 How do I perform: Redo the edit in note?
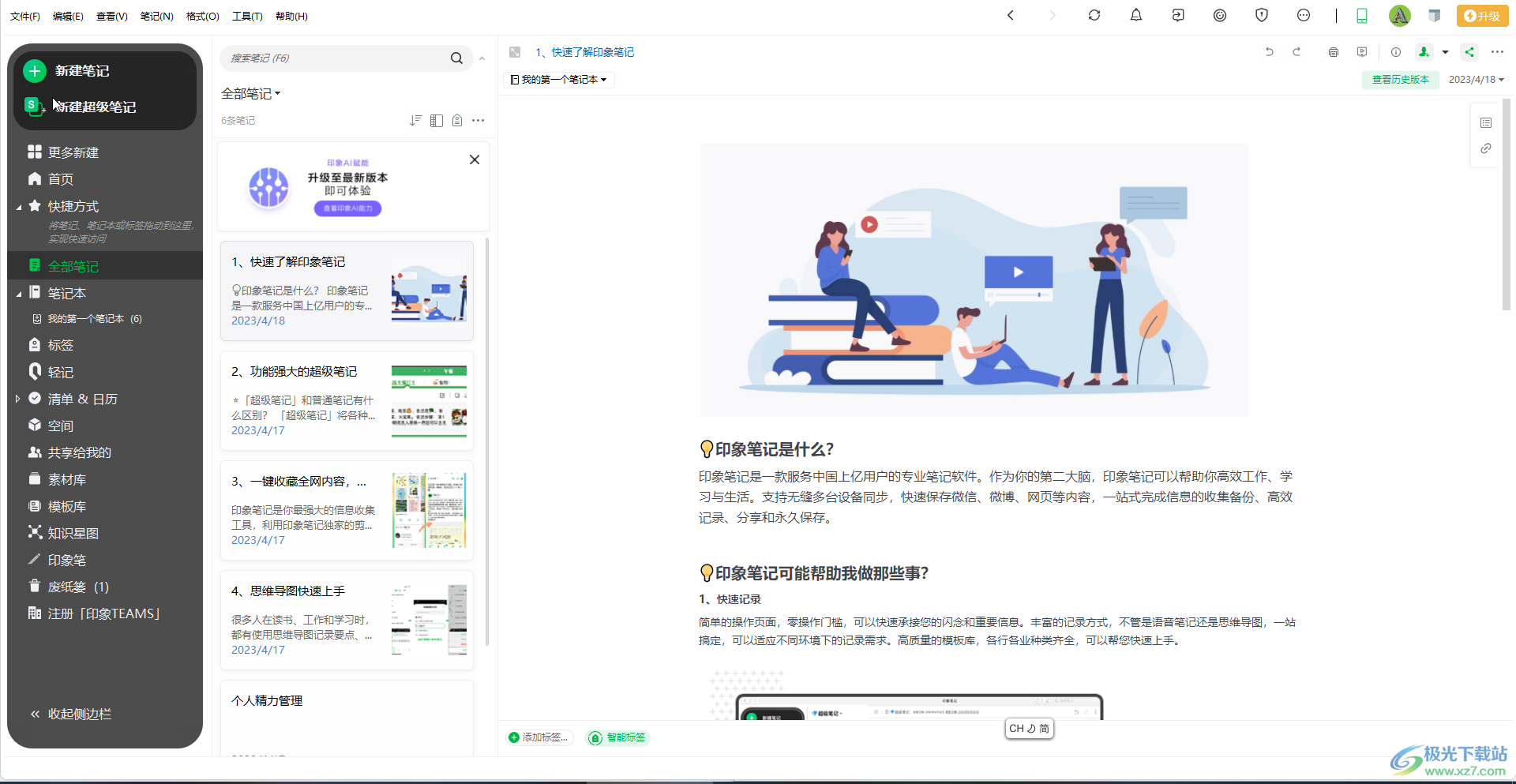coord(1296,52)
